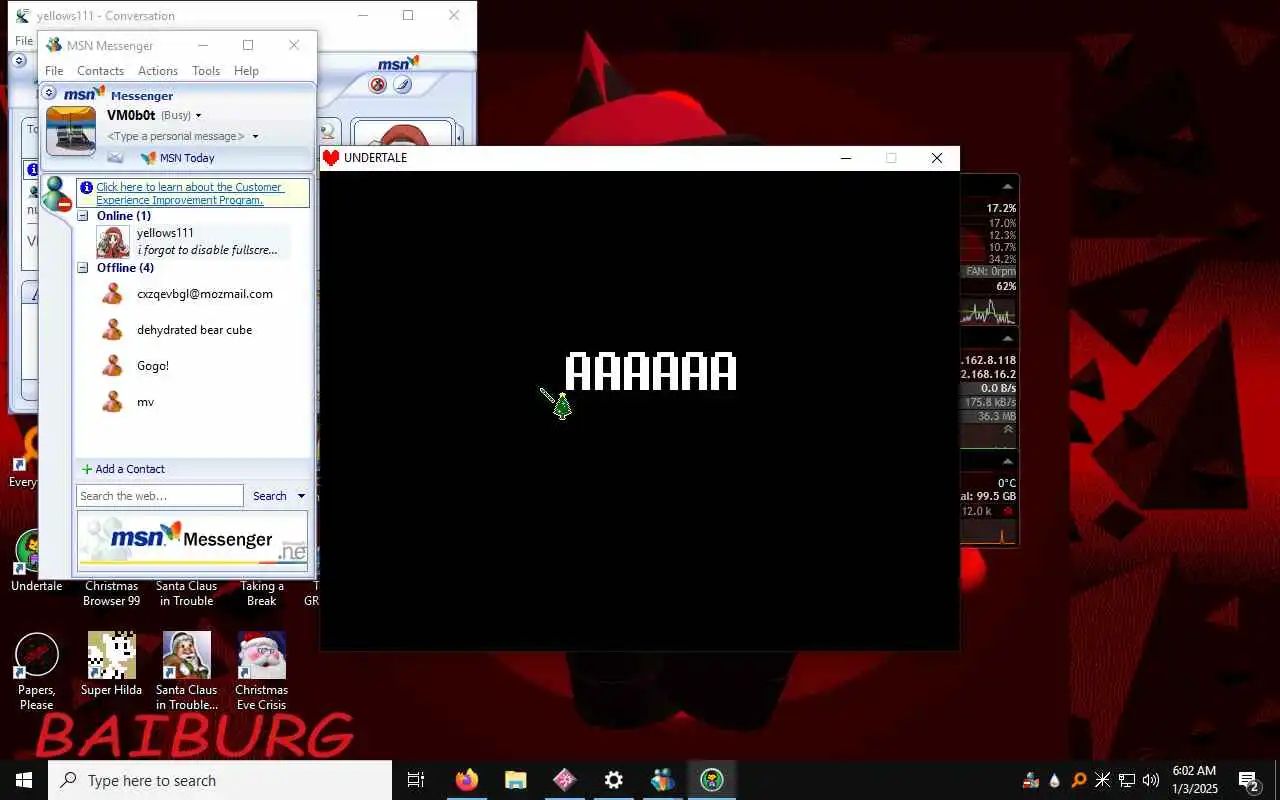Collapse the Online (1) group
1280x800 pixels.
tap(83, 216)
